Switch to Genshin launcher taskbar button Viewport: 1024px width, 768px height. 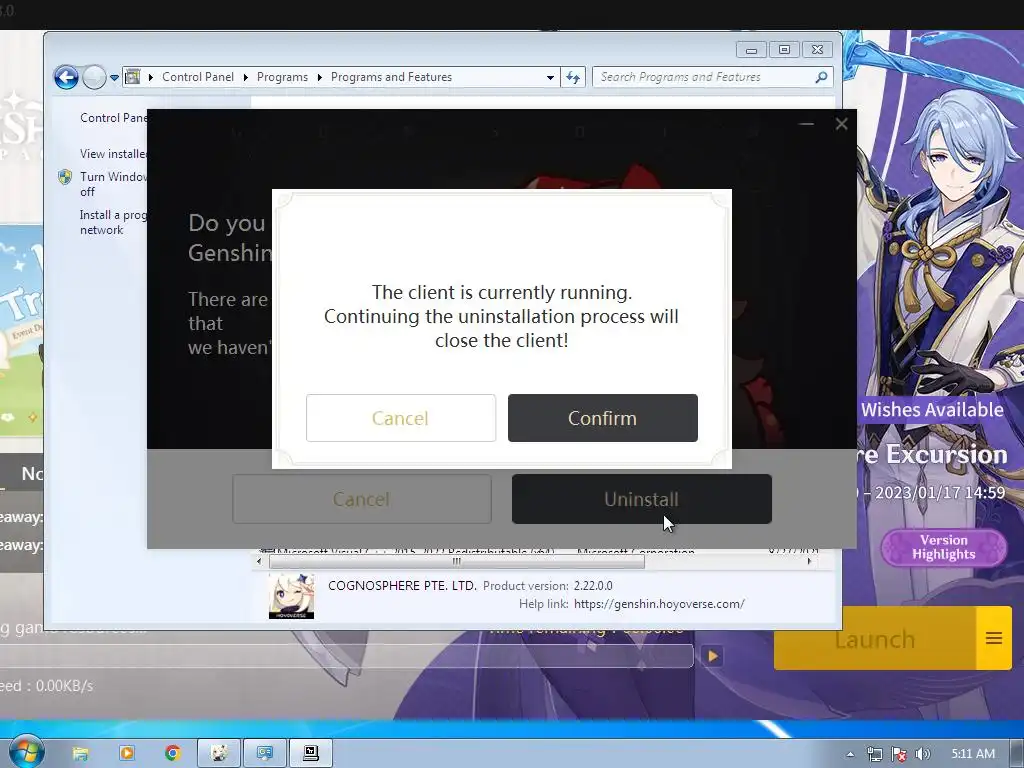219,754
